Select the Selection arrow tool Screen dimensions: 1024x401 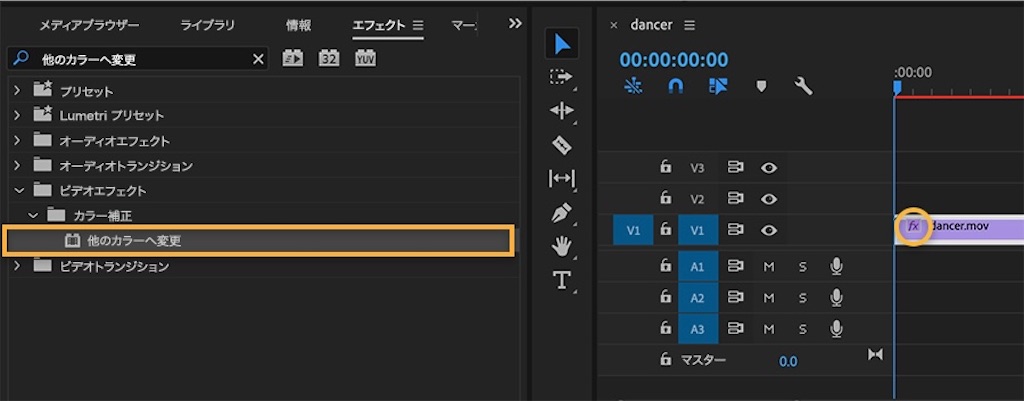(x=562, y=44)
